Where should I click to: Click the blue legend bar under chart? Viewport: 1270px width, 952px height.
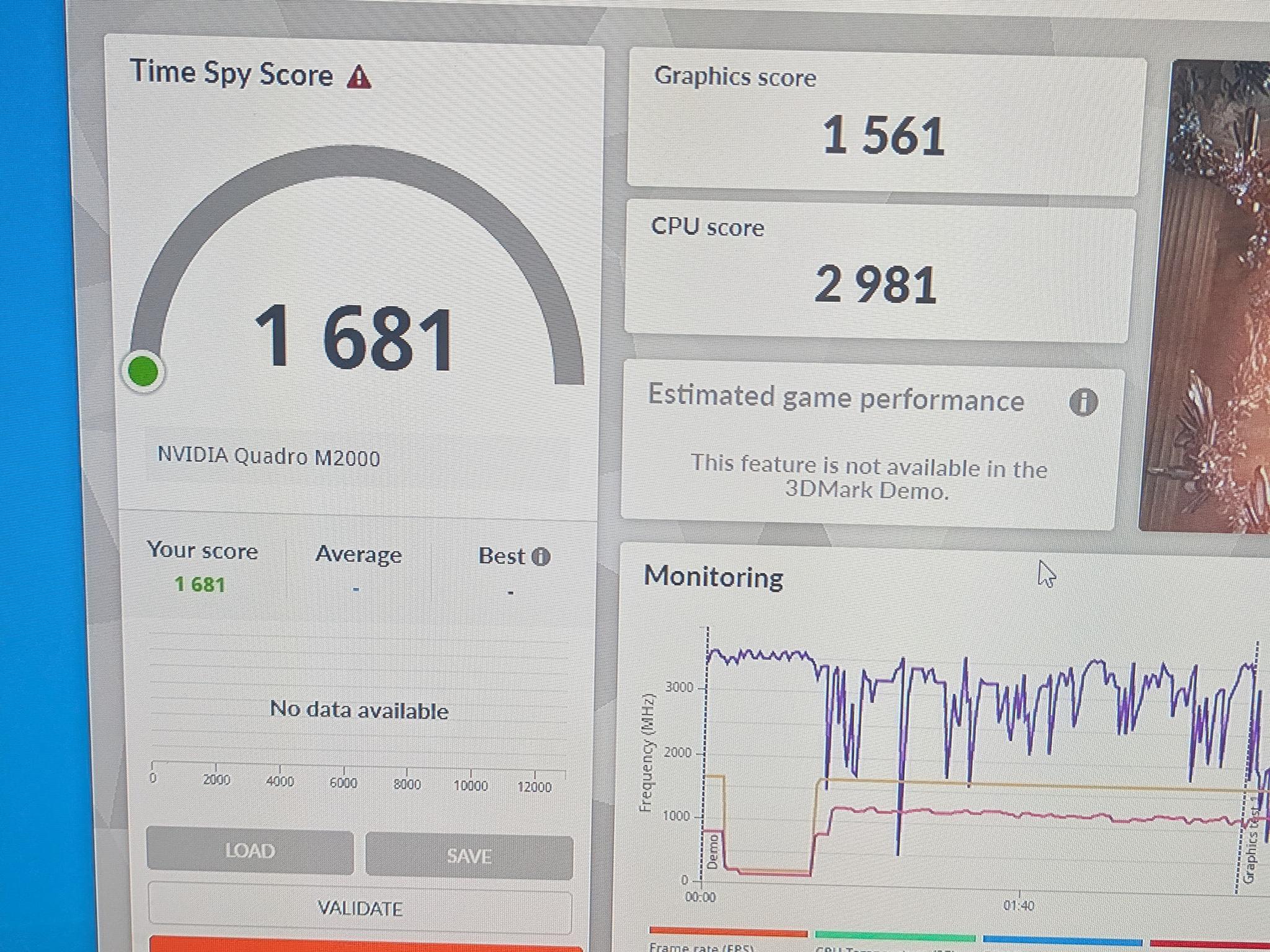[1062, 941]
